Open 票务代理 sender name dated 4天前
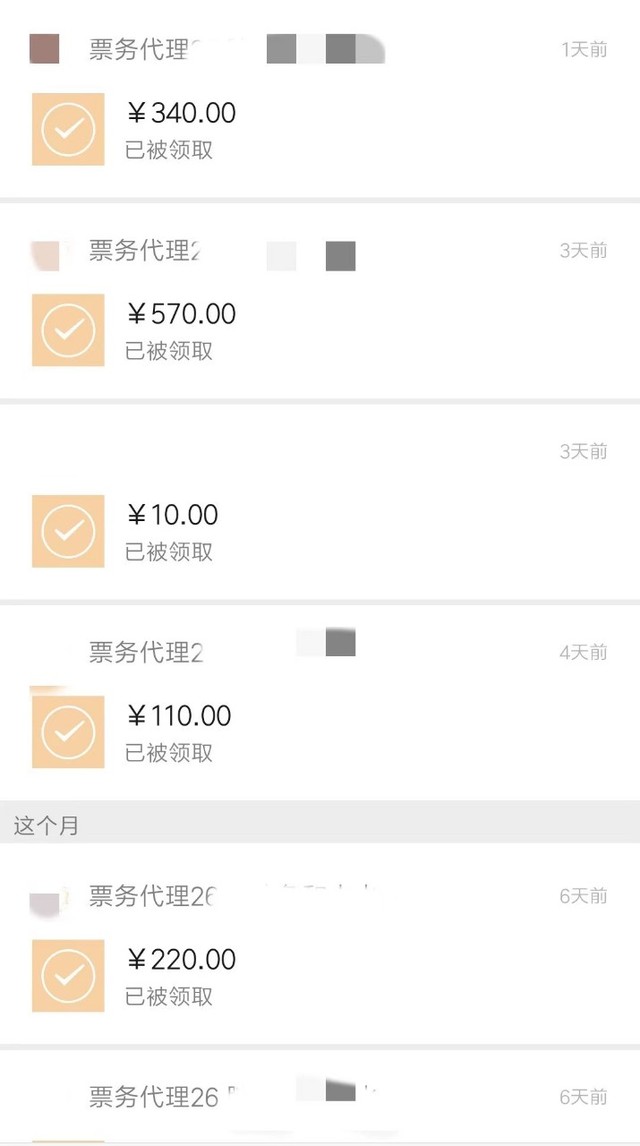The image size is (640, 1146). coord(146,653)
